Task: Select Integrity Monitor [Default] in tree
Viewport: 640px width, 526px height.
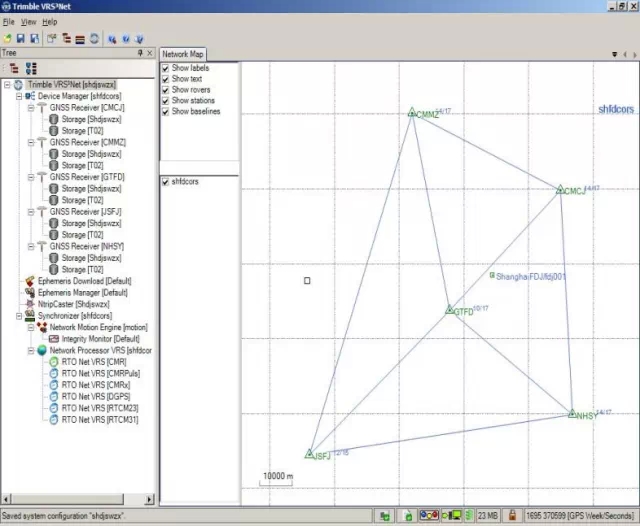Action: tap(100, 339)
